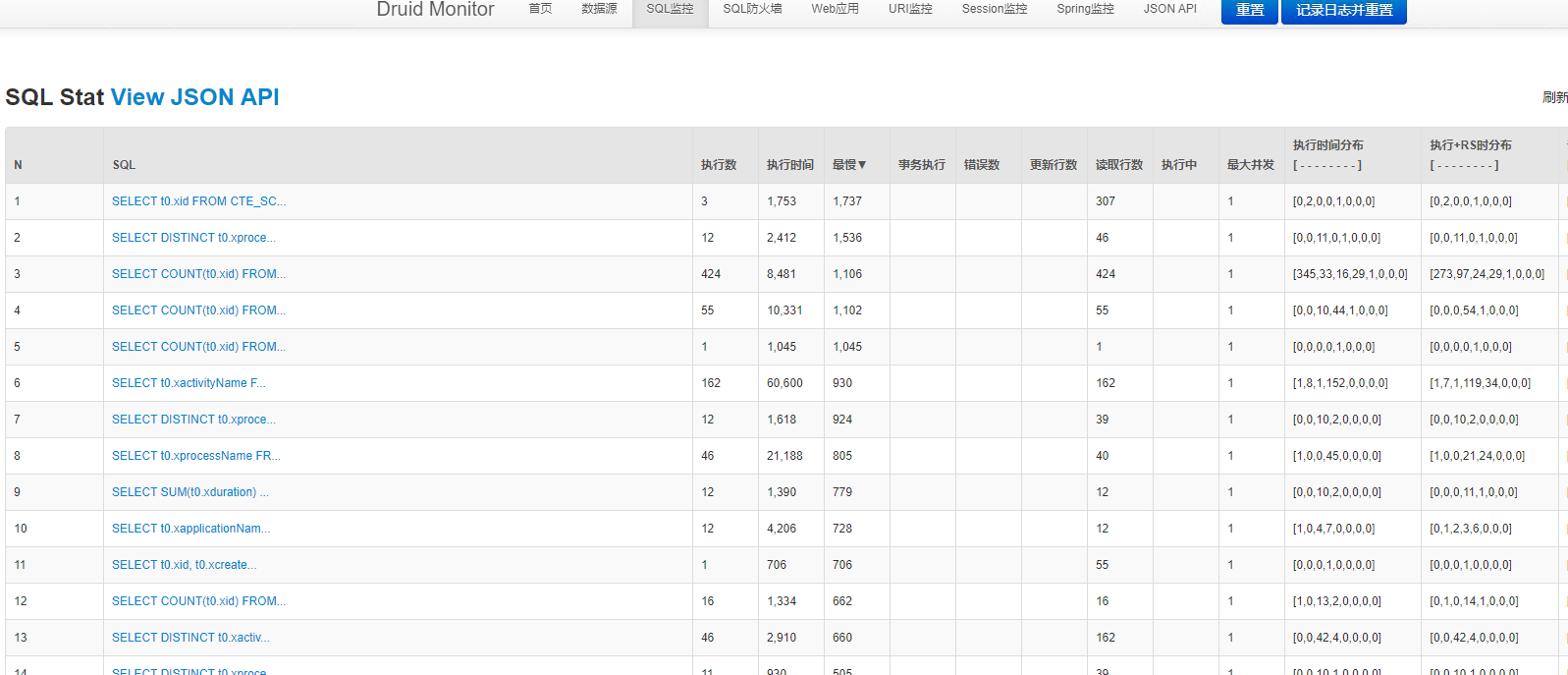This screenshot has width=1568, height=675.
Task: Open "SELECT SUM(t0.xduration)" link
Action: pos(190,492)
